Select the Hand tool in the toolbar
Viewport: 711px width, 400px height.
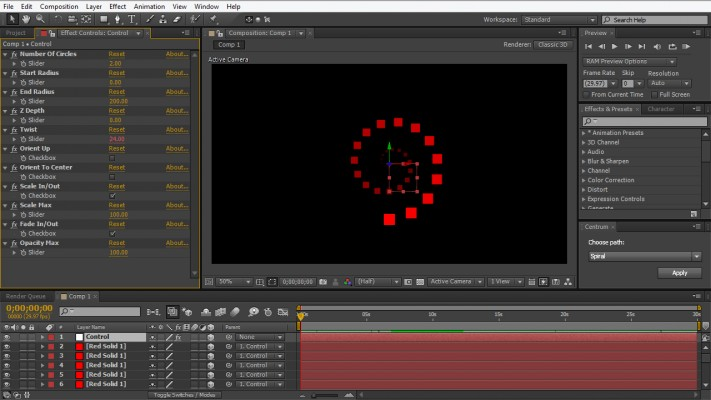click(x=27, y=19)
